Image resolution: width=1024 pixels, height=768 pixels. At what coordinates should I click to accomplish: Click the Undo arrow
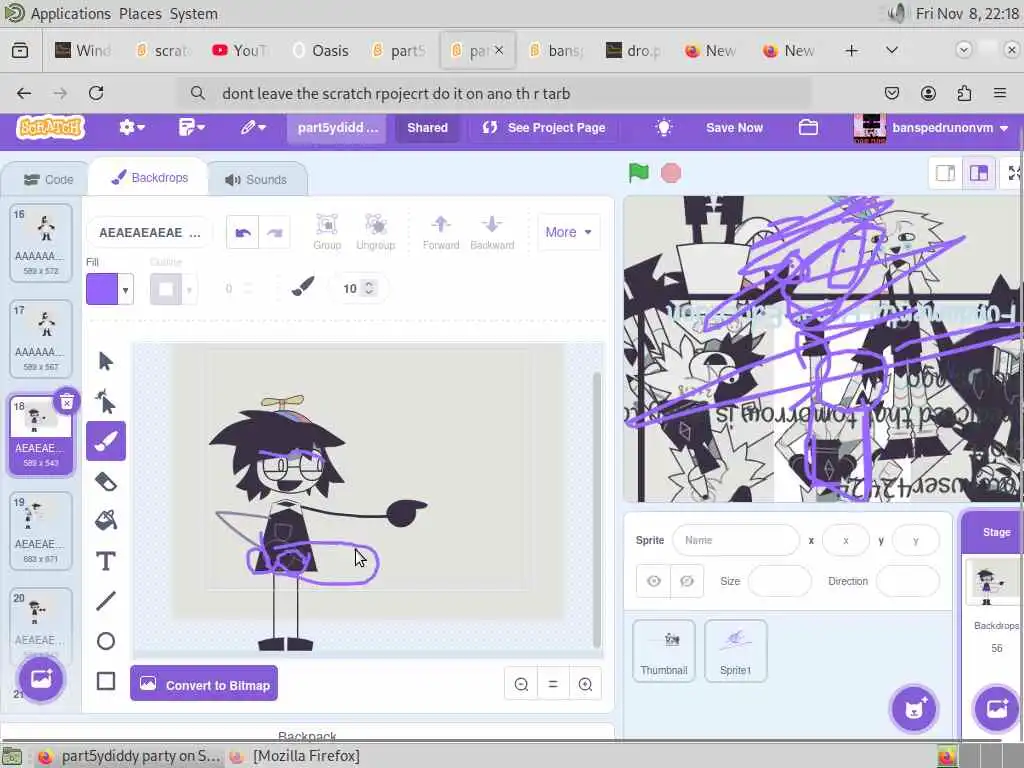click(x=243, y=232)
